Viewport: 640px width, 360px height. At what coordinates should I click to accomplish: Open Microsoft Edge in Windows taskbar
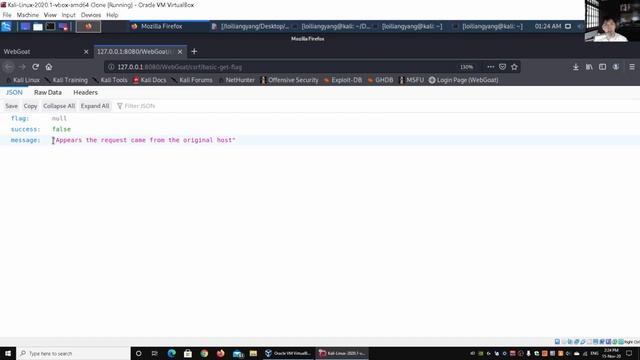(171, 353)
